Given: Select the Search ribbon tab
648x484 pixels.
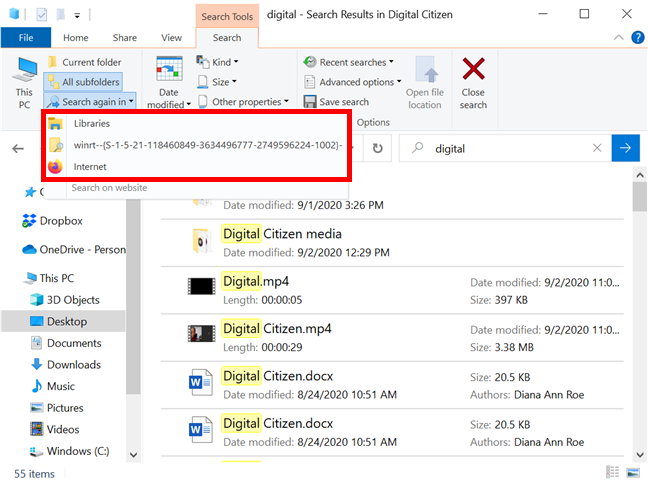Looking at the screenshot, I should click(x=227, y=38).
